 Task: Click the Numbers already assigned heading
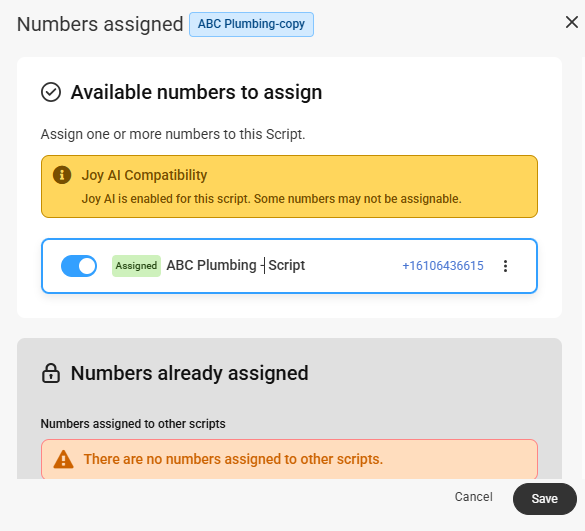(190, 373)
